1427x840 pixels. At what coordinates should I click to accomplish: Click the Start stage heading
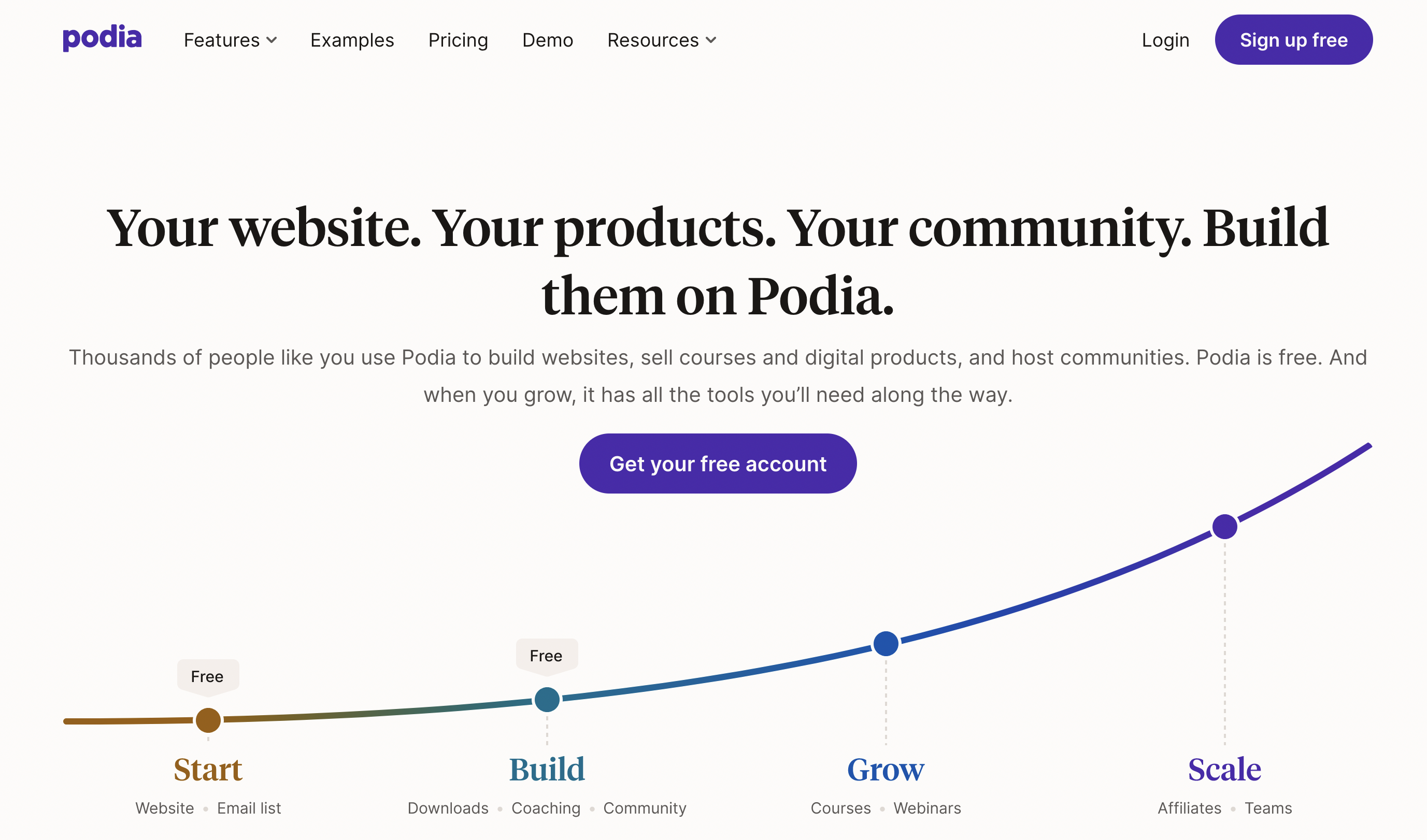(x=208, y=769)
